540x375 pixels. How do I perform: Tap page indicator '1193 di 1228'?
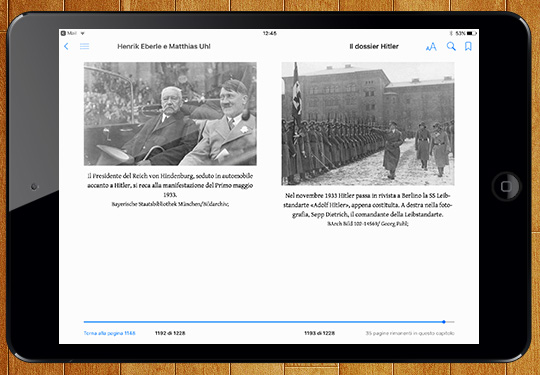(x=320, y=333)
